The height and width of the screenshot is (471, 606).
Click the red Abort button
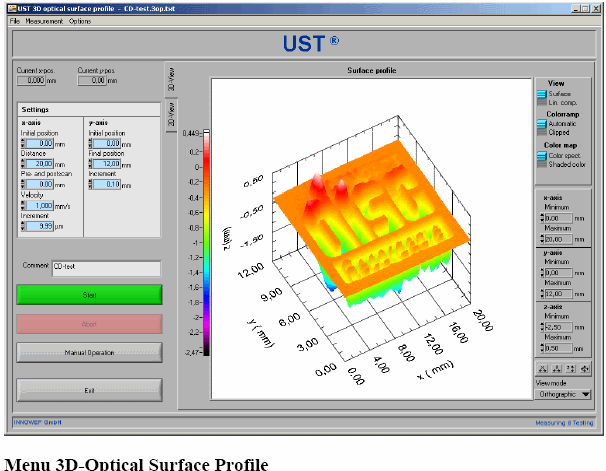89,324
